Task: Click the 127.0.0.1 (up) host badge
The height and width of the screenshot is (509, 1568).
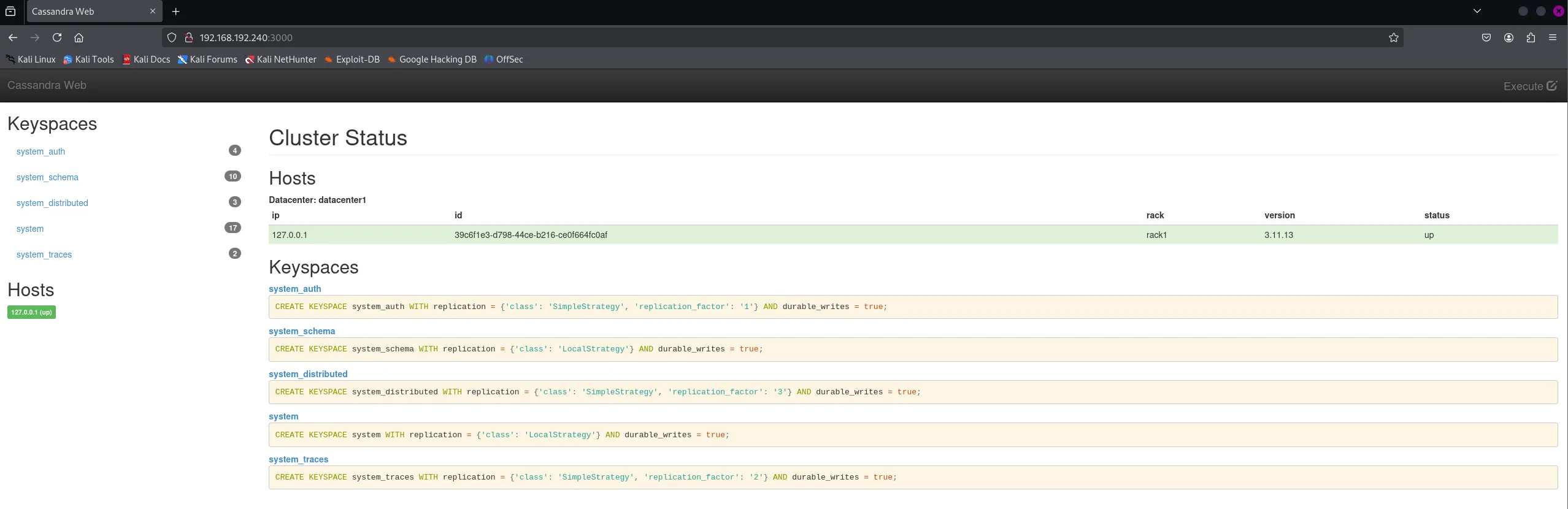Action: click(31, 312)
